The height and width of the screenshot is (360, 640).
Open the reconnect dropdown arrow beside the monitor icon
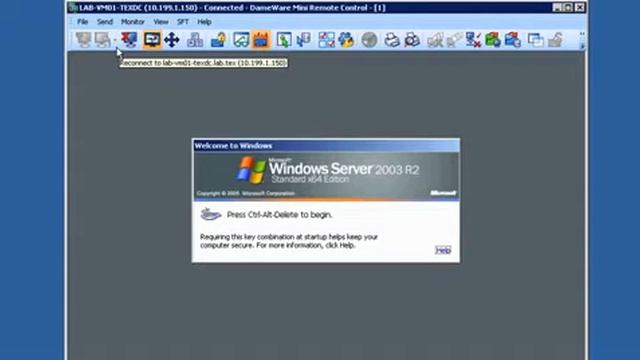coord(115,40)
